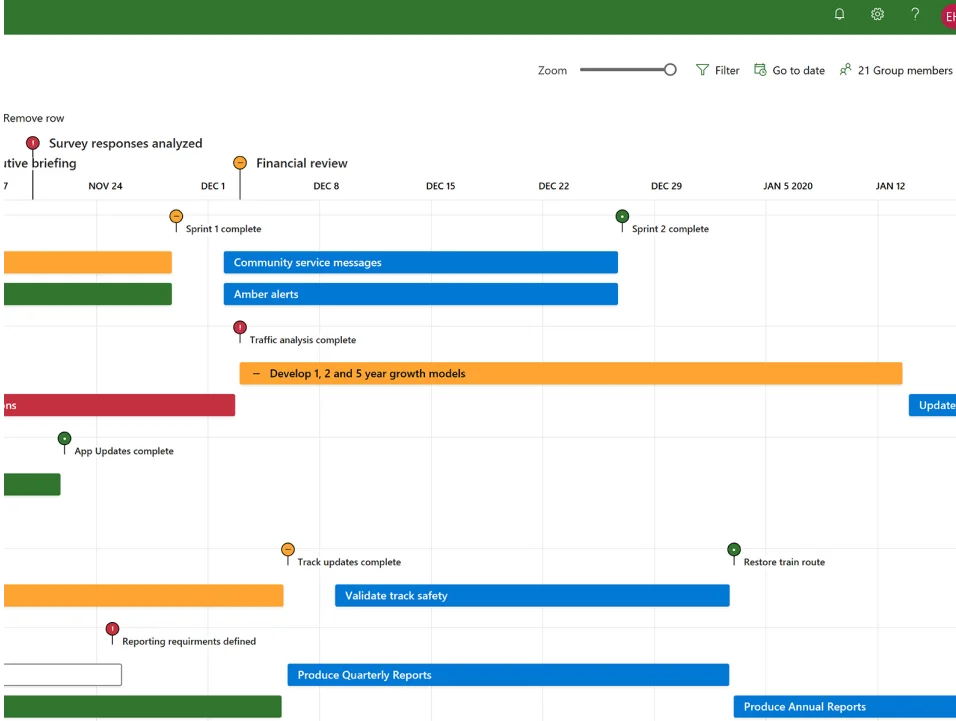The height and width of the screenshot is (721, 956).
Task: Open the Produce Quarterly Reports task
Action: 507,675
